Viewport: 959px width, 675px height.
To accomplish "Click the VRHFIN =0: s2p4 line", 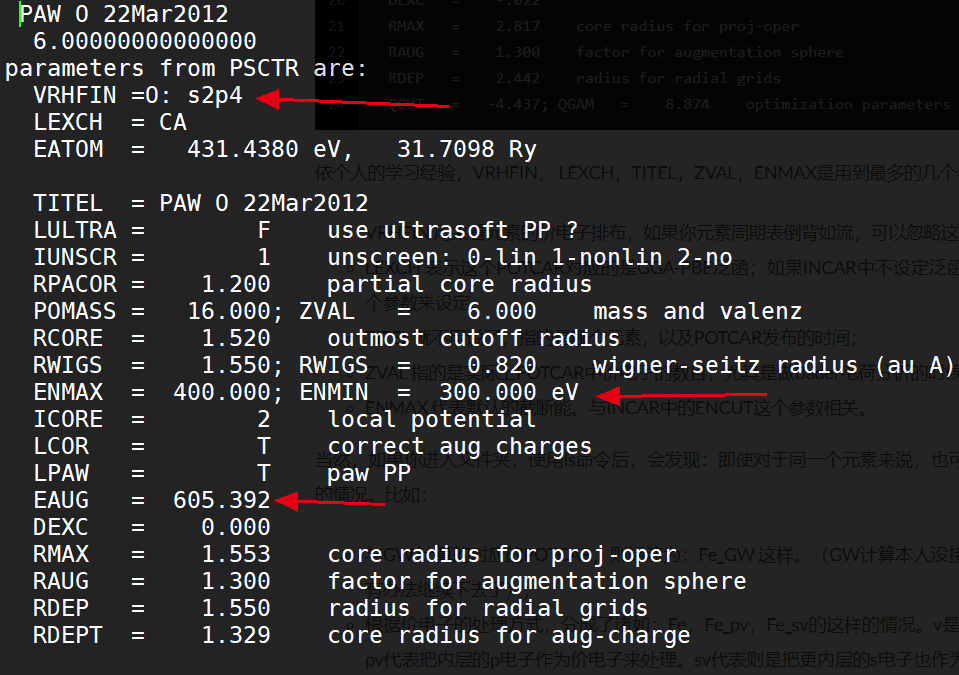I will click(x=138, y=95).
